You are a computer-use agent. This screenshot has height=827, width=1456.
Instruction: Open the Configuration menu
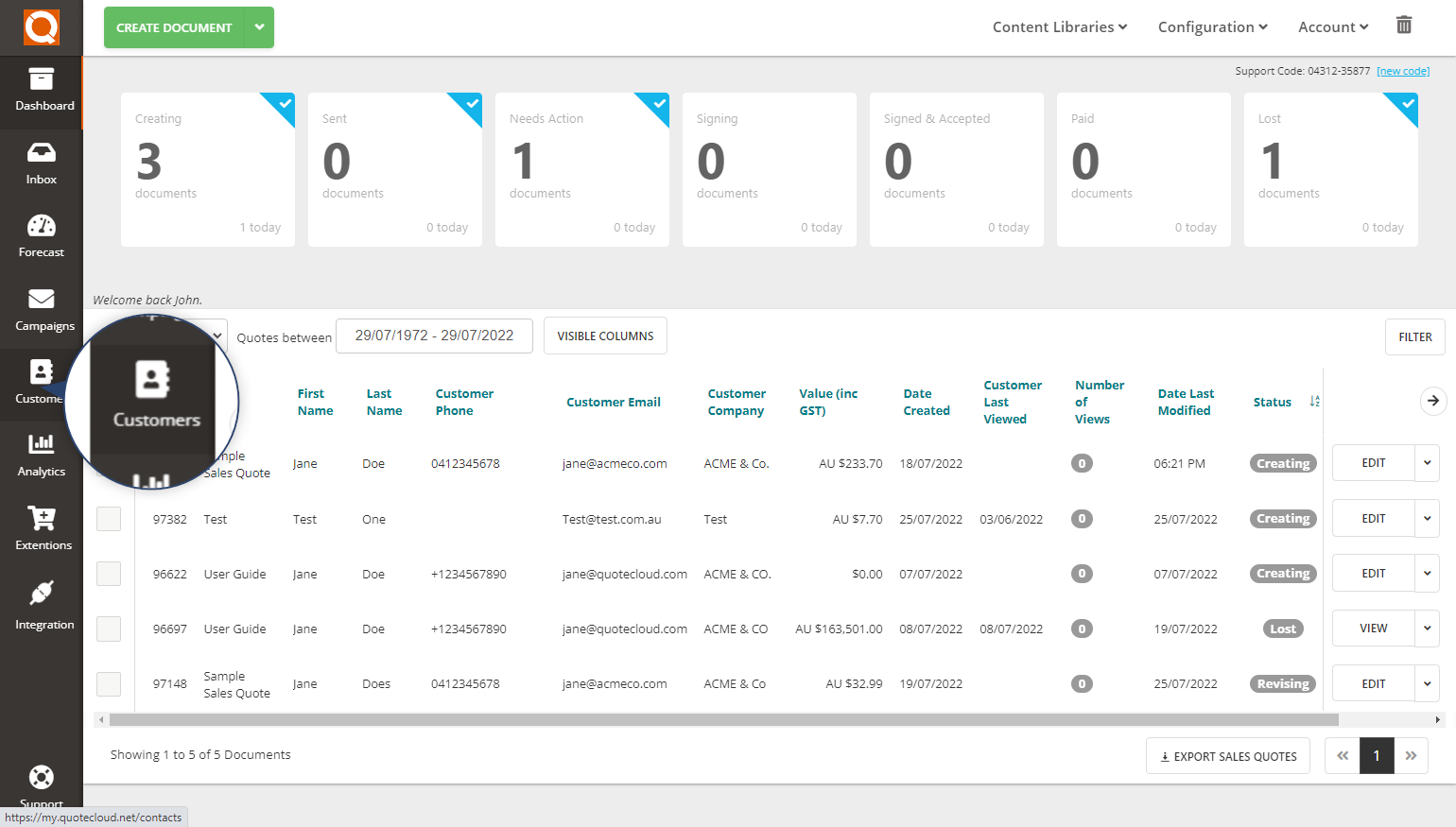click(1211, 26)
